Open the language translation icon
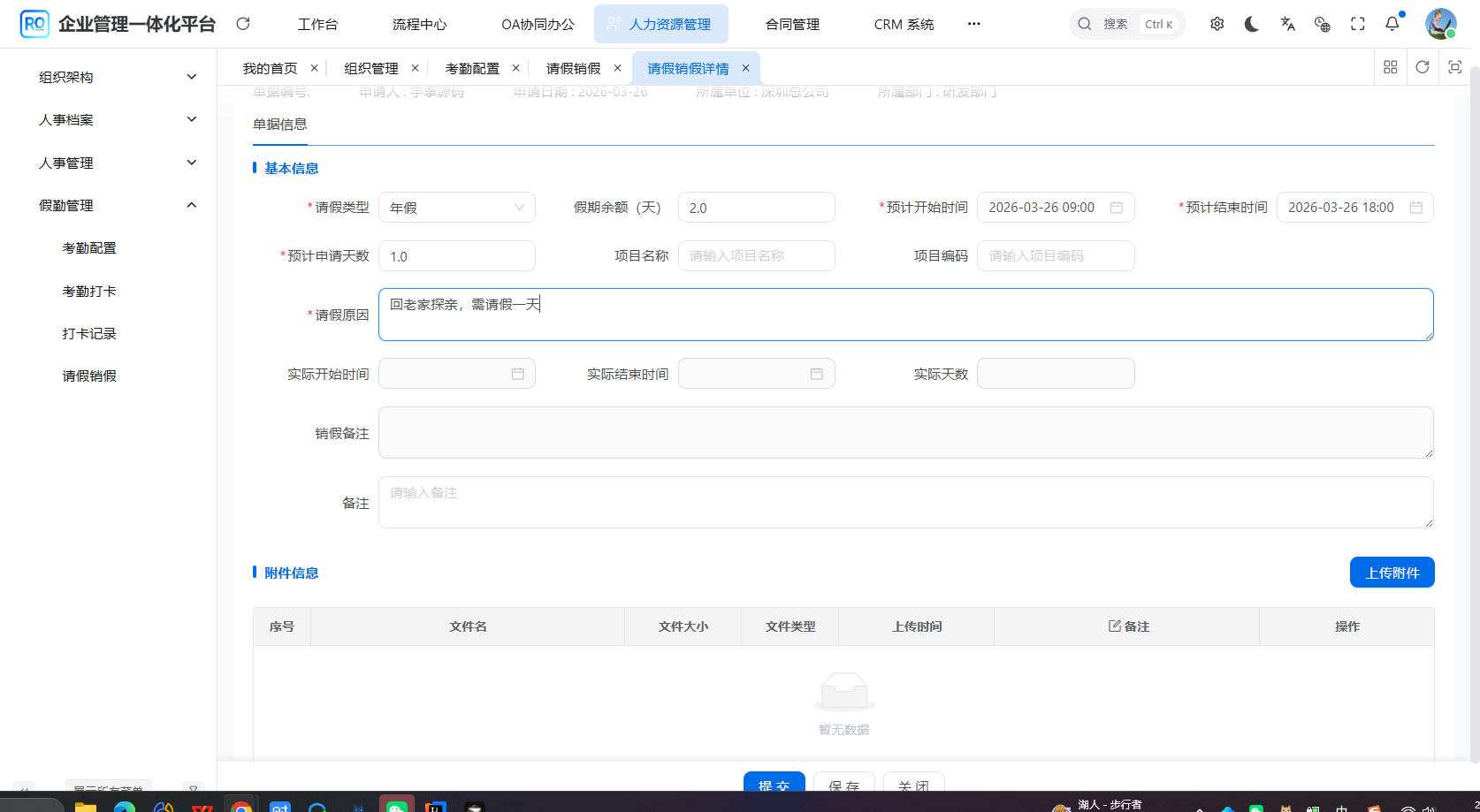1480x812 pixels. coord(1287,24)
